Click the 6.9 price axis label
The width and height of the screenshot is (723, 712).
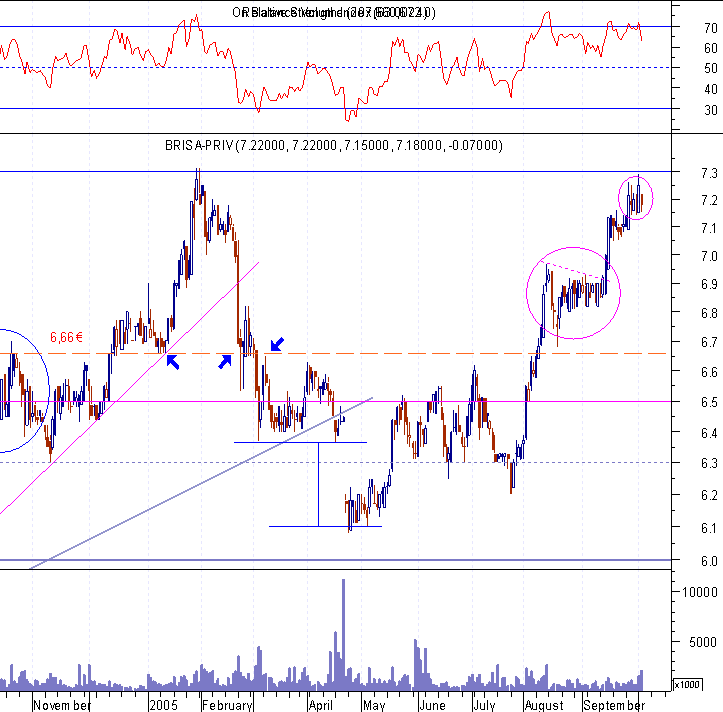point(709,285)
